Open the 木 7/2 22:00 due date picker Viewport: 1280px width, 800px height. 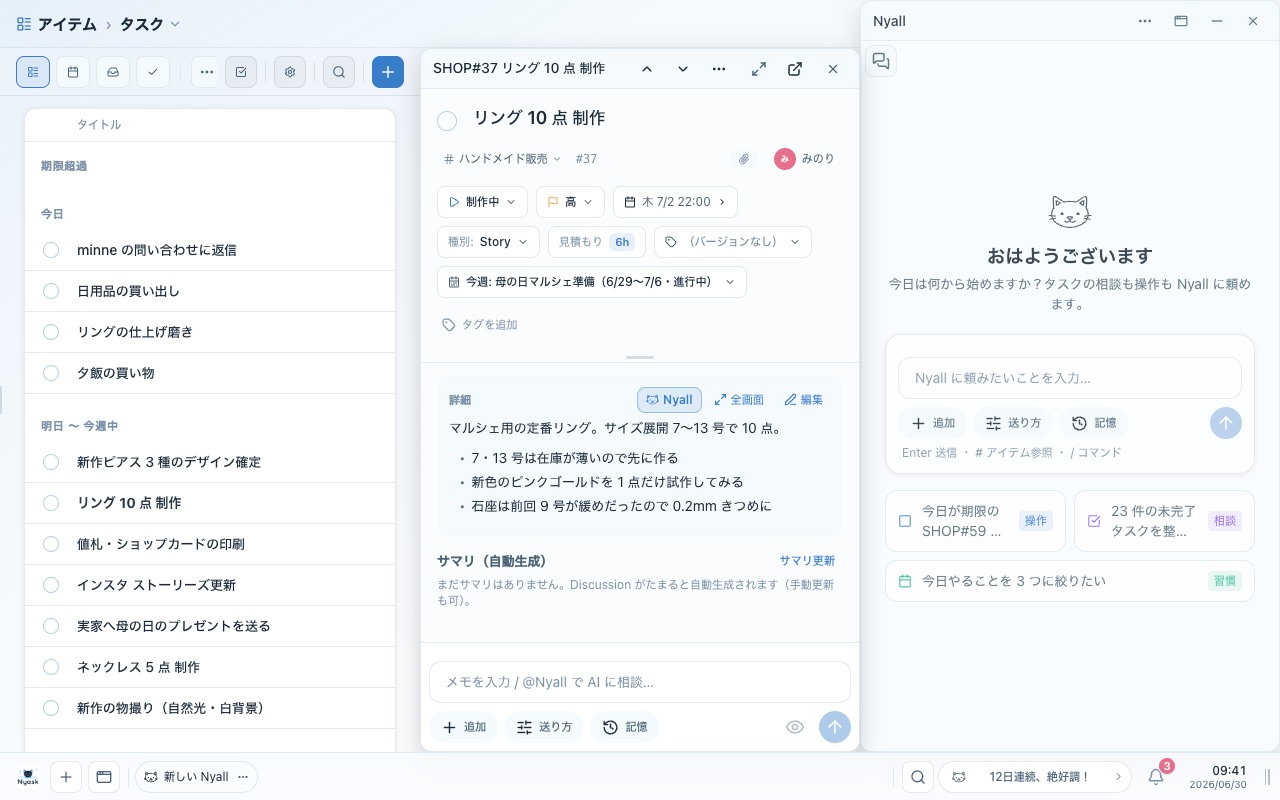click(x=675, y=202)
